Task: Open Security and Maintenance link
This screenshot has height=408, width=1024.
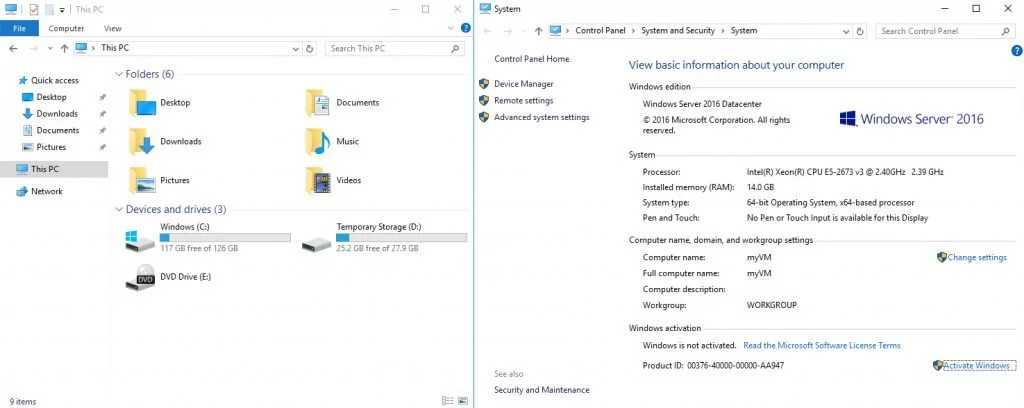Action: (x=542, y=390)
